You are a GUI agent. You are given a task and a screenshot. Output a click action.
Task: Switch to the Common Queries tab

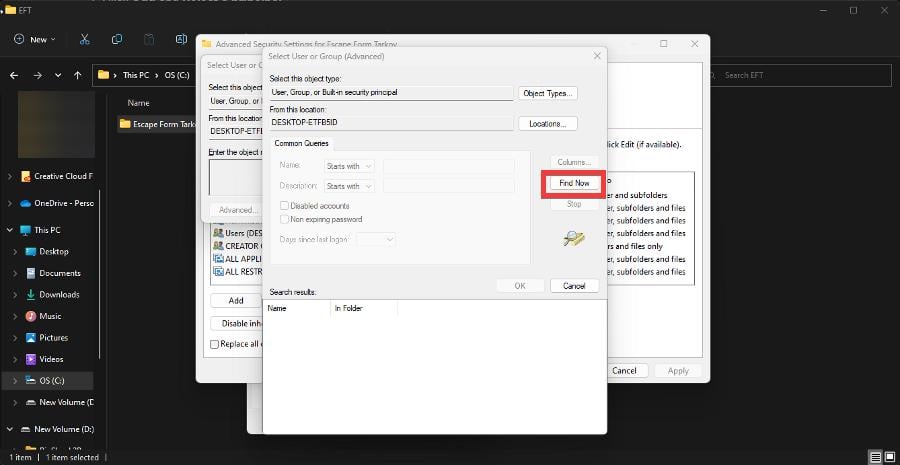300,143
